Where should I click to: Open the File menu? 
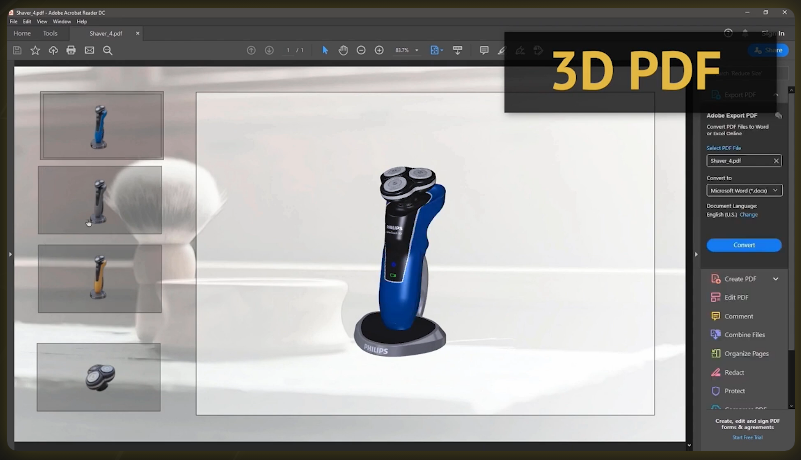tap(13, 21)
